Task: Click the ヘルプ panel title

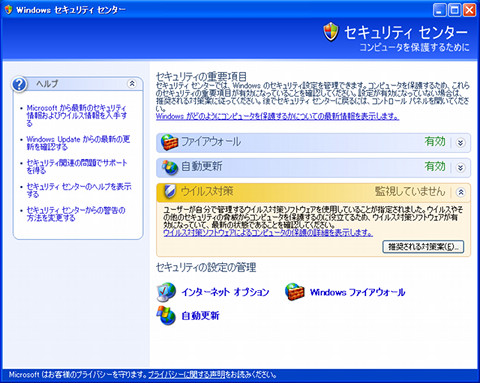Action: [x=47, y=84]
